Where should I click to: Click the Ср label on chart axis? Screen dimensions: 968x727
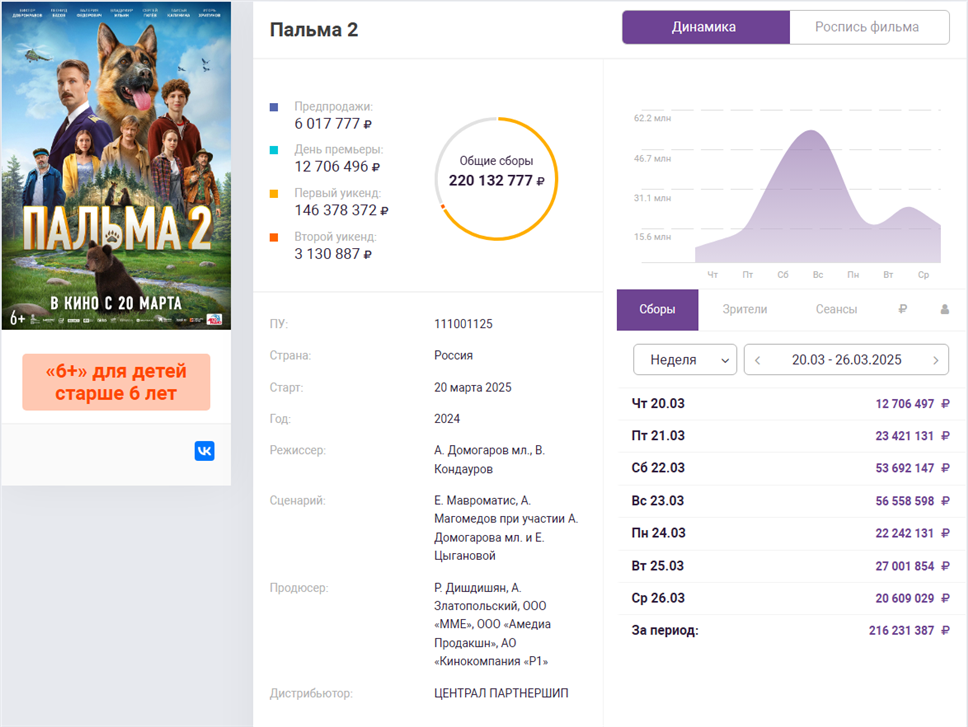(x=923, y=275)
